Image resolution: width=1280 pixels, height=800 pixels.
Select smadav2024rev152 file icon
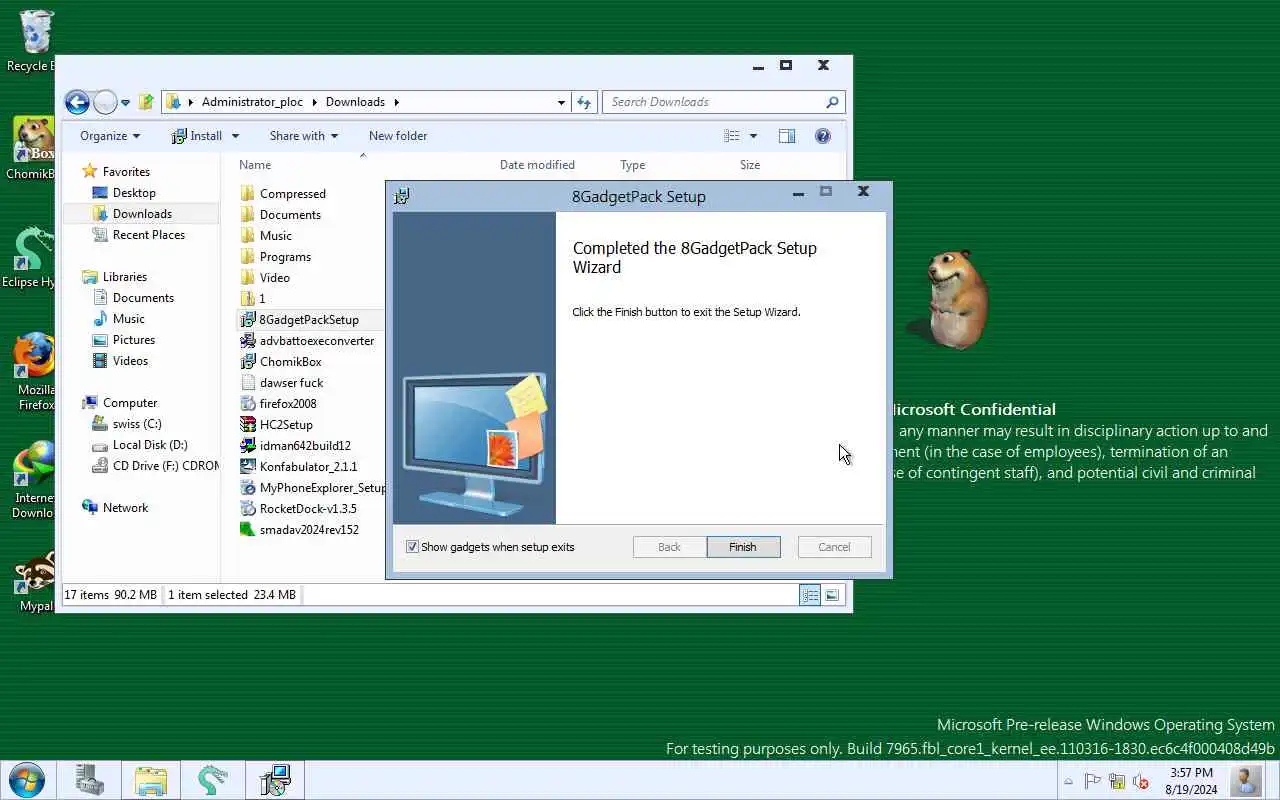(249, 530)
